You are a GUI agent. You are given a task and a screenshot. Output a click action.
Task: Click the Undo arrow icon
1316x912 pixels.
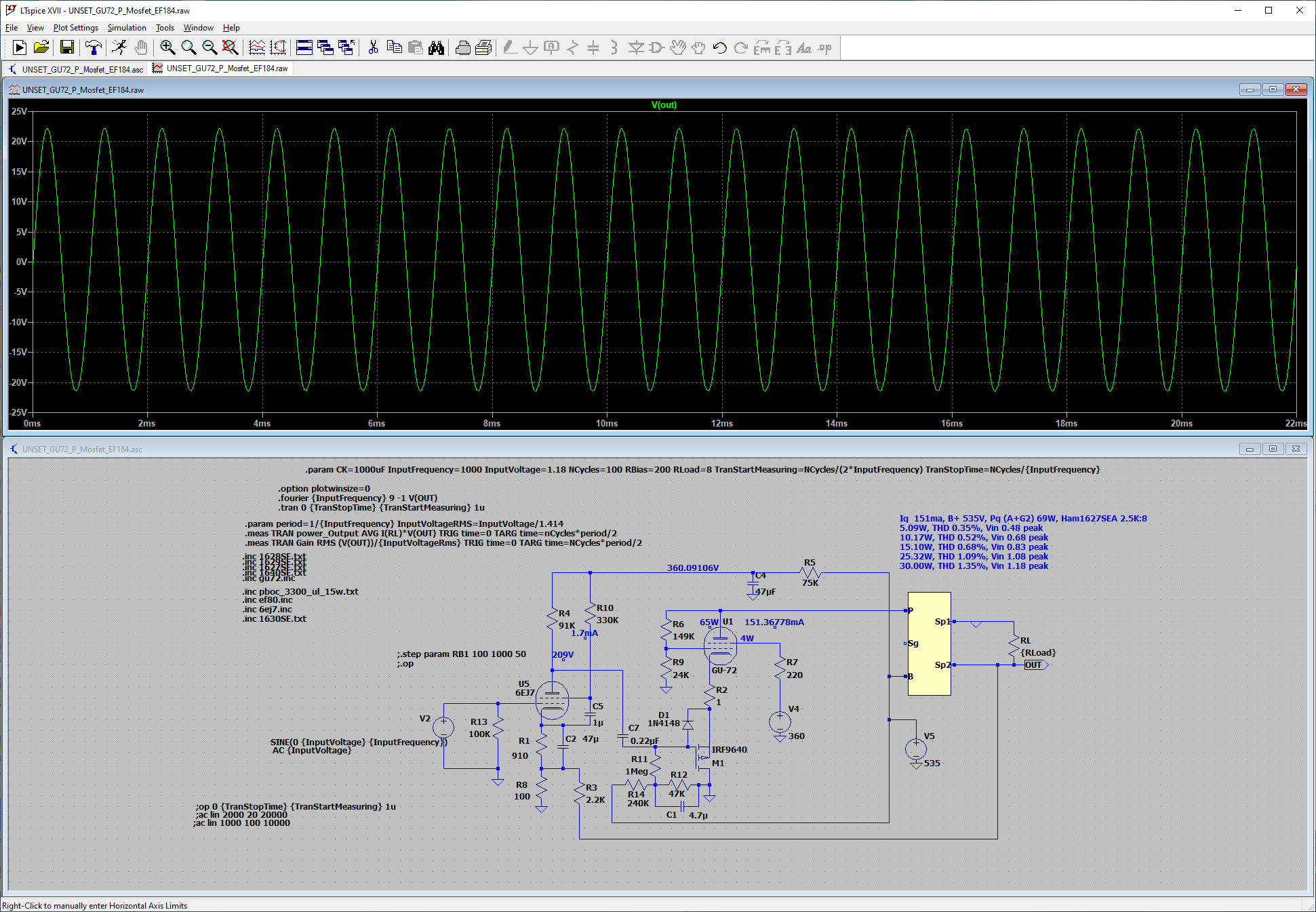click(x=719, y=47)
